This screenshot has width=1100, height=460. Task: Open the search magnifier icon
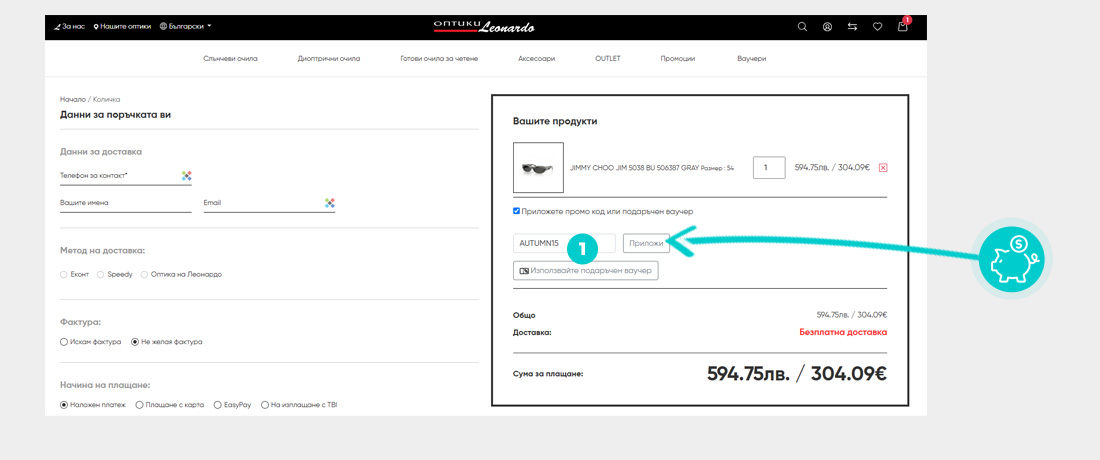point(802,27)
